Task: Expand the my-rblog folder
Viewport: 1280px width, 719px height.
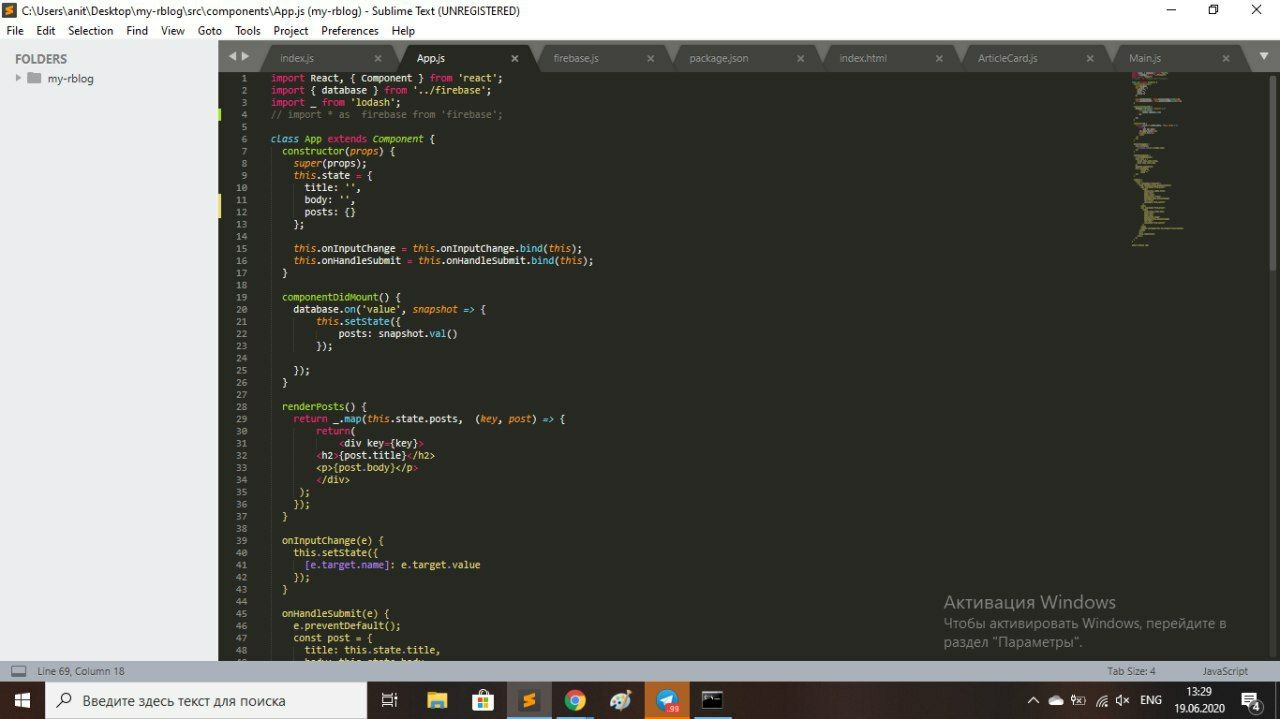Action: 18,78
